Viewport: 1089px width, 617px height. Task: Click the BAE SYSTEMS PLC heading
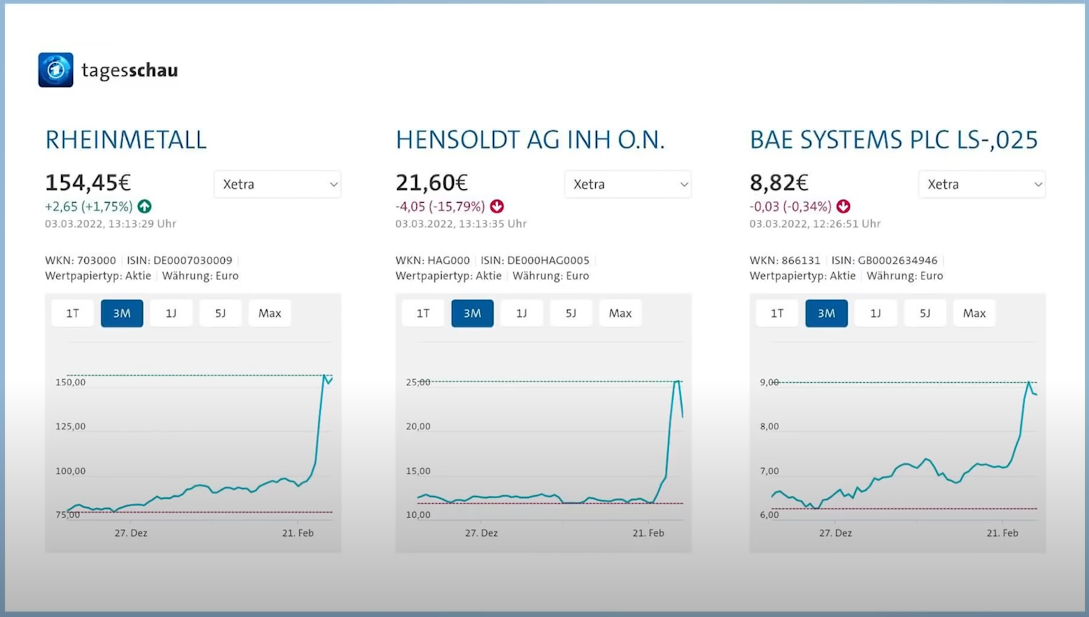pyautogui.click(x=894, y=140)
